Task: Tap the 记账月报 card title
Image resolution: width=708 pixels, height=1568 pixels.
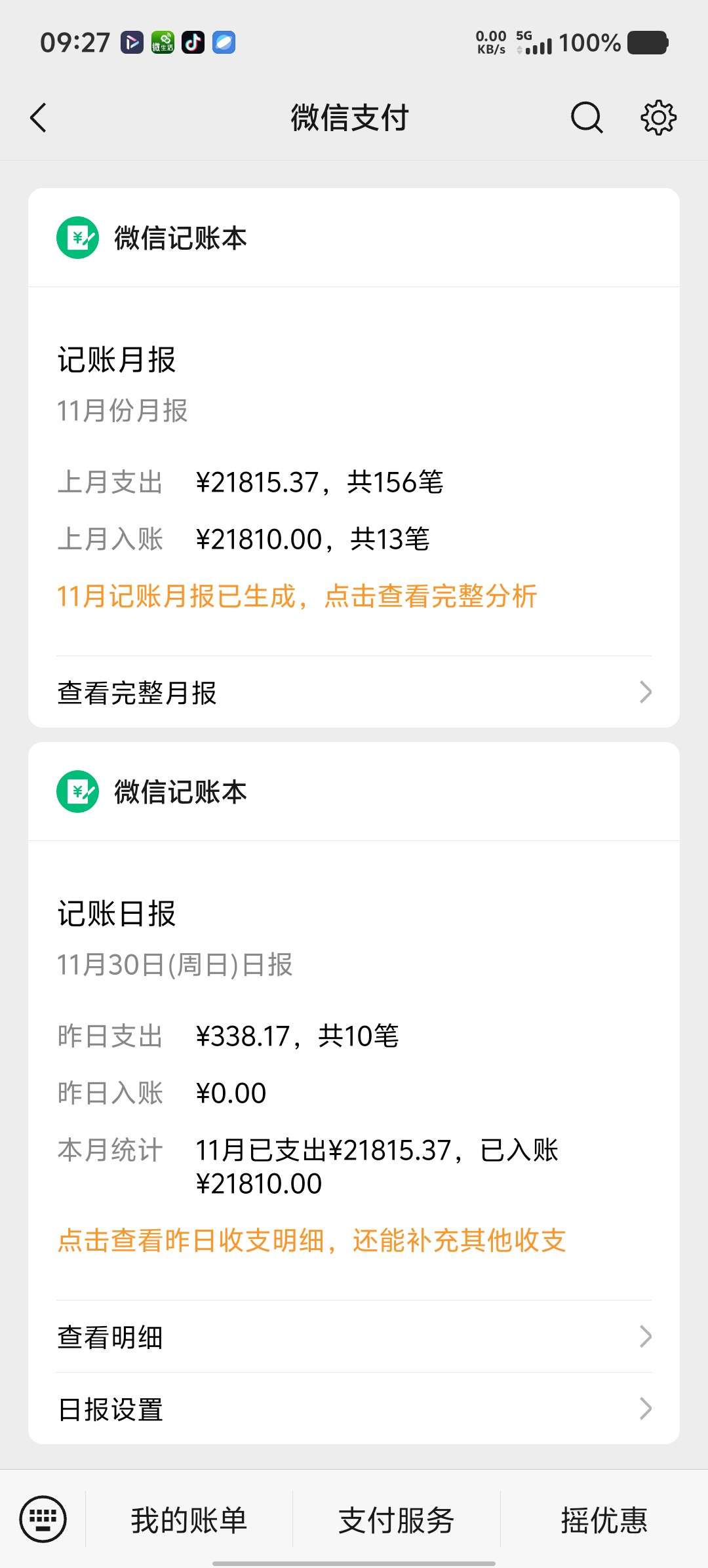Action: click(117, 360)
